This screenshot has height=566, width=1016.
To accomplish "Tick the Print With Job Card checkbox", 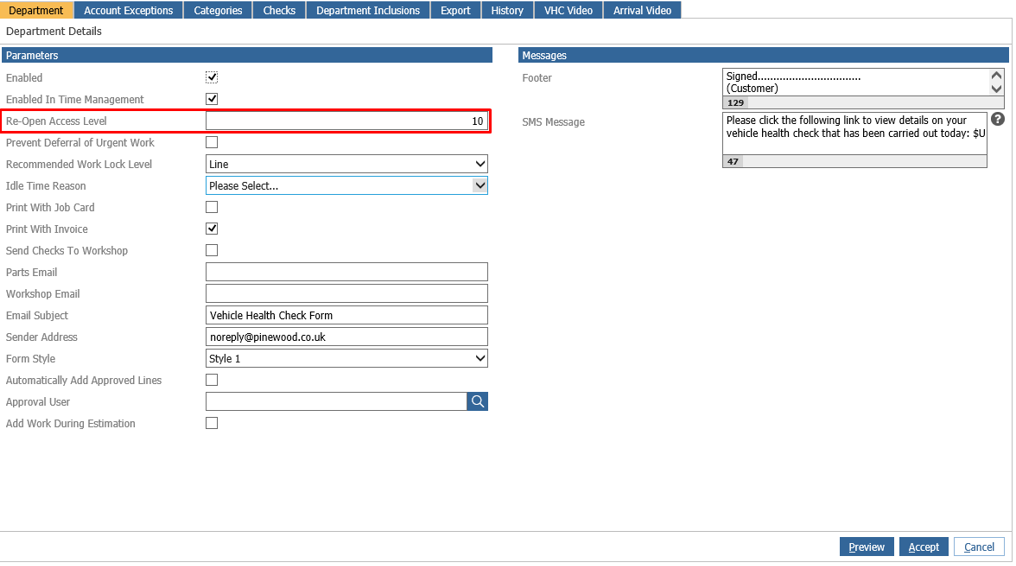I will tap(211, 207).
